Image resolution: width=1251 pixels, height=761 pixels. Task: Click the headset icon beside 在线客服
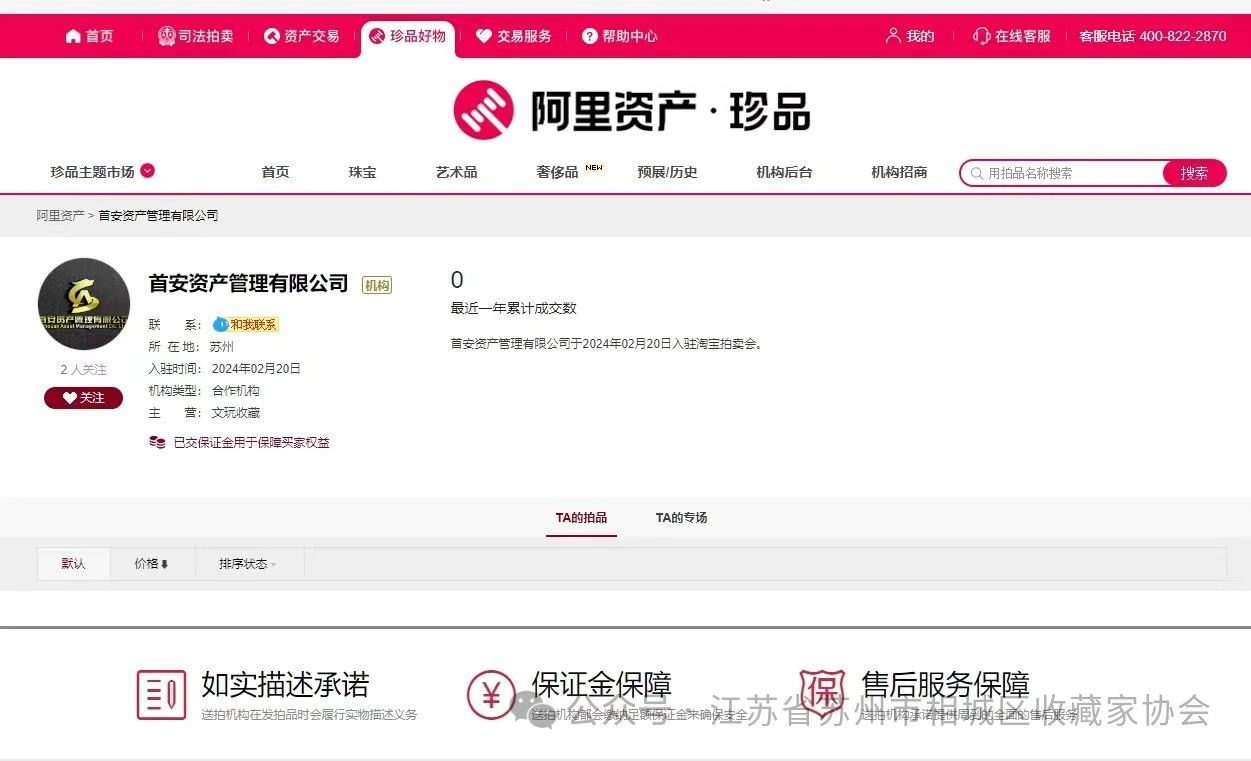click(982, 36)
